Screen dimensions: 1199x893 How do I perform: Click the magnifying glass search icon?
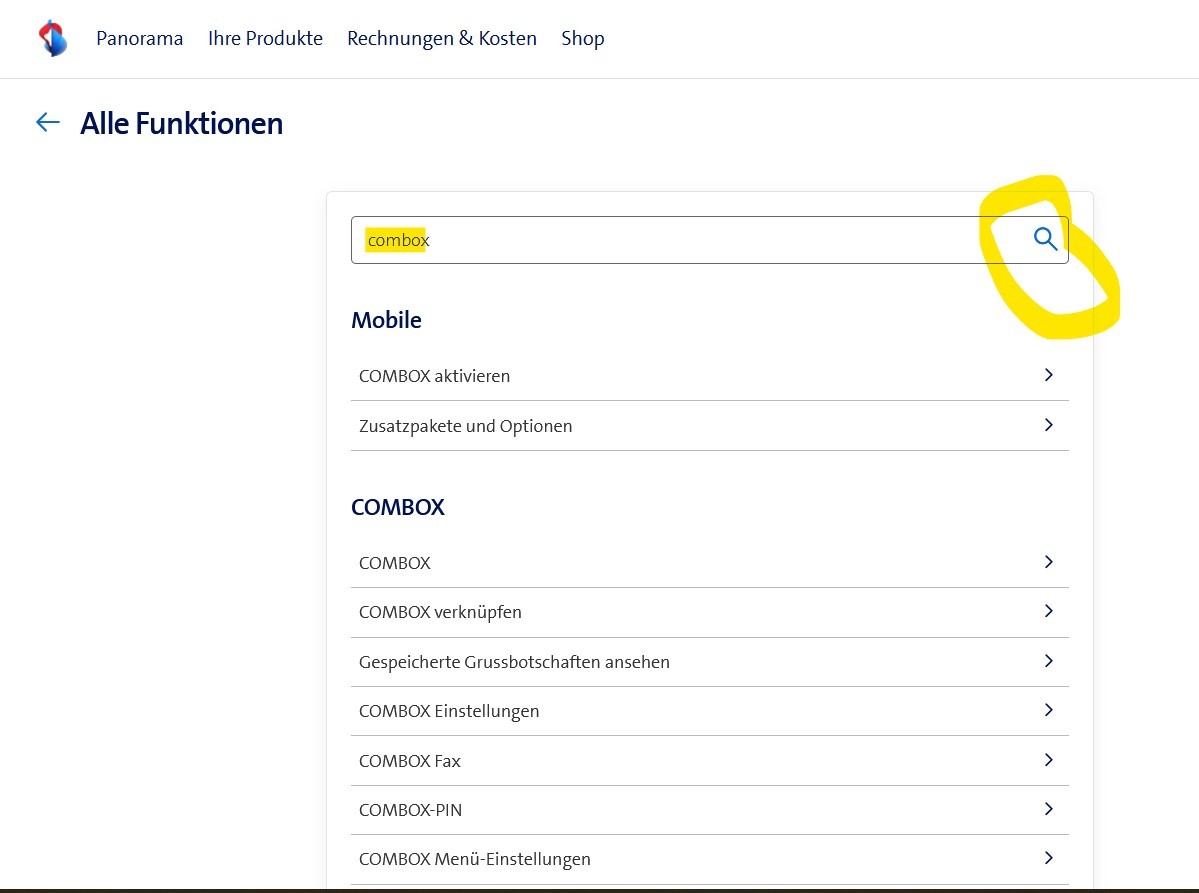pyautogui.click(x=1045, y=240)
